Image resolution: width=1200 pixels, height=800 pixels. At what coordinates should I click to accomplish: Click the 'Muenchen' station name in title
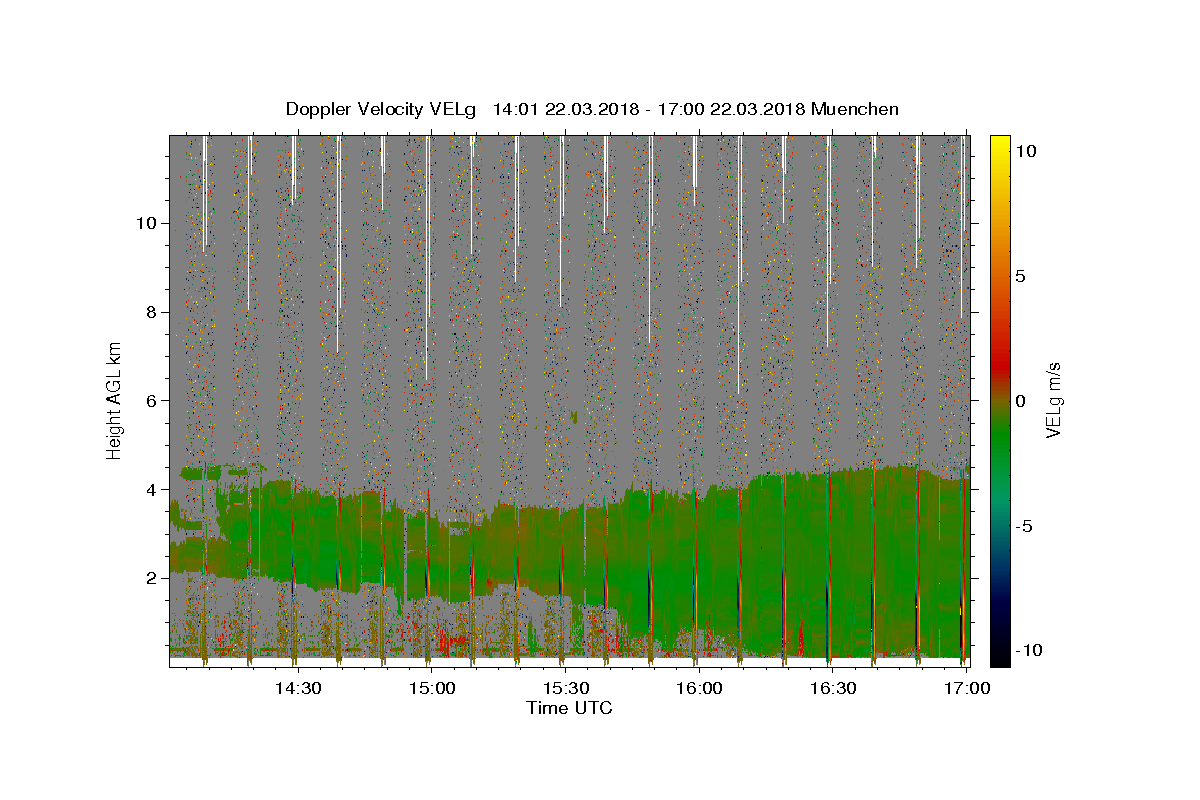pyautogui.click(x=855, y=110)
